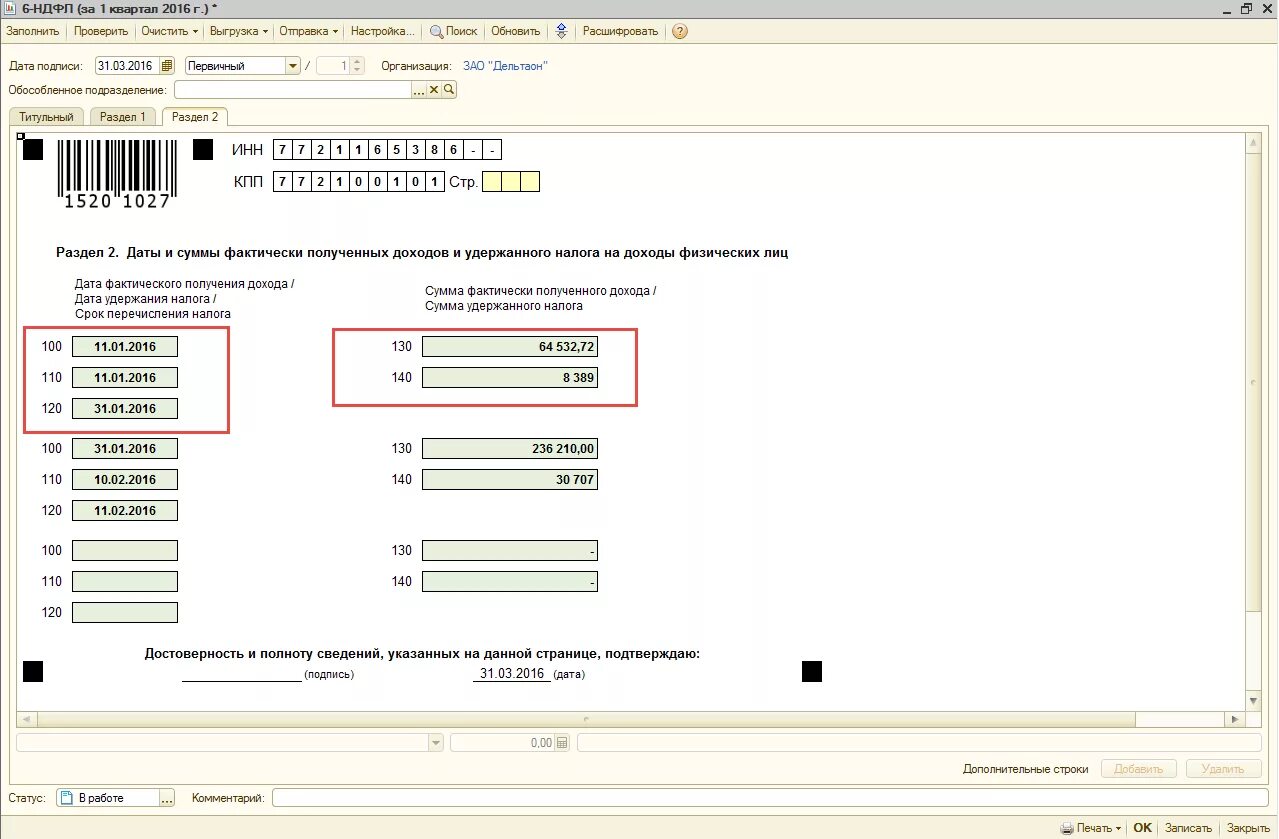Select line 120 date field 11.02.2016

[125, 510]
